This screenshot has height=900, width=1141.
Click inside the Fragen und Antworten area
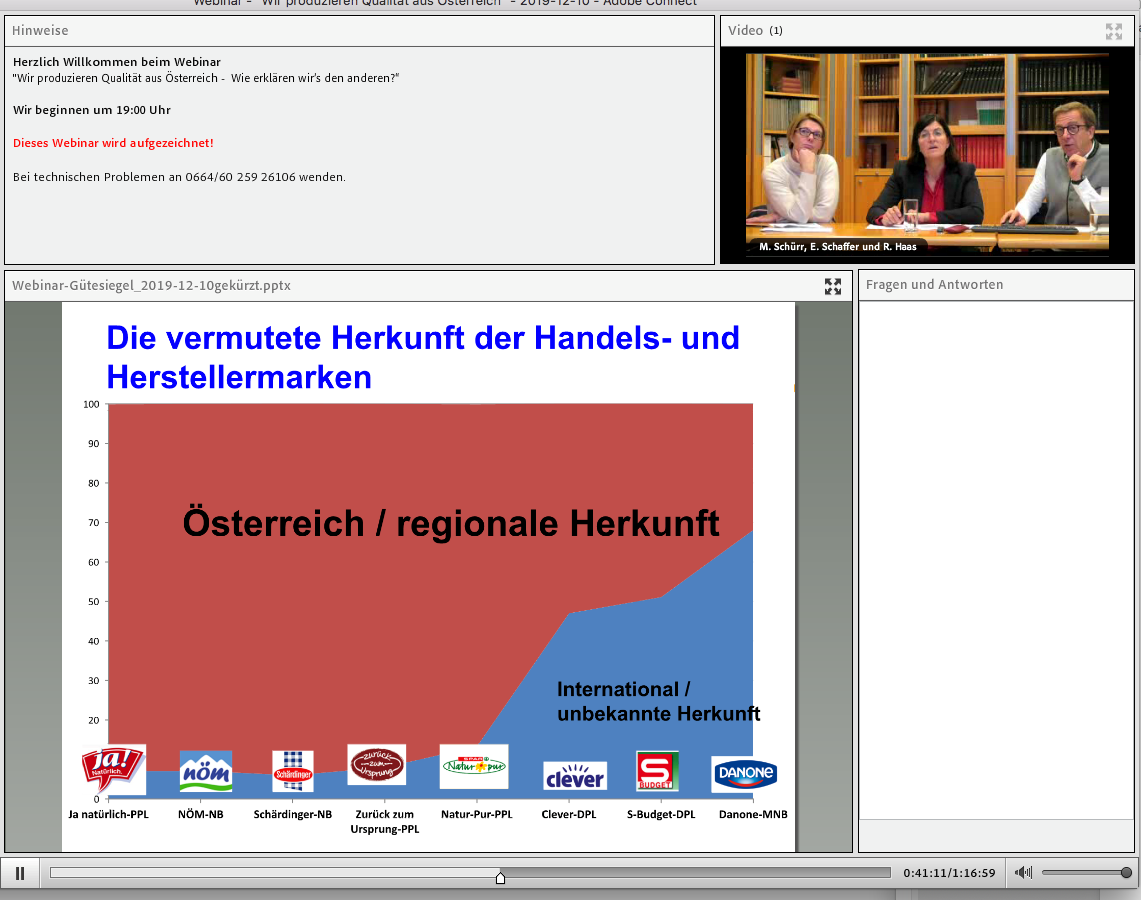coord(995,560)
